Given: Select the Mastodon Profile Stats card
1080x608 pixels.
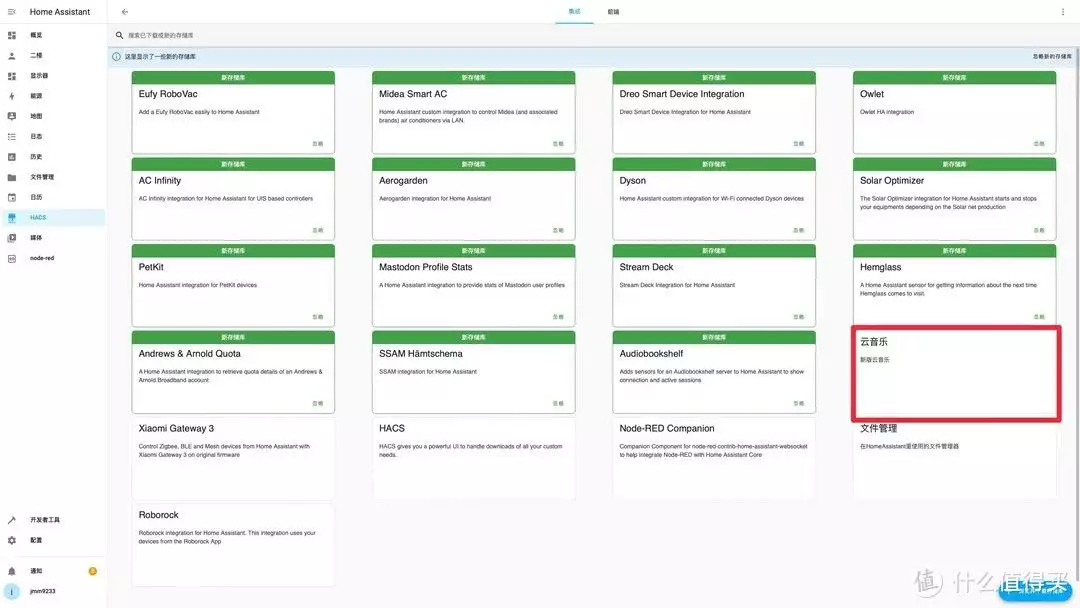Looking at the screenshot, I should tap(473, 286).
